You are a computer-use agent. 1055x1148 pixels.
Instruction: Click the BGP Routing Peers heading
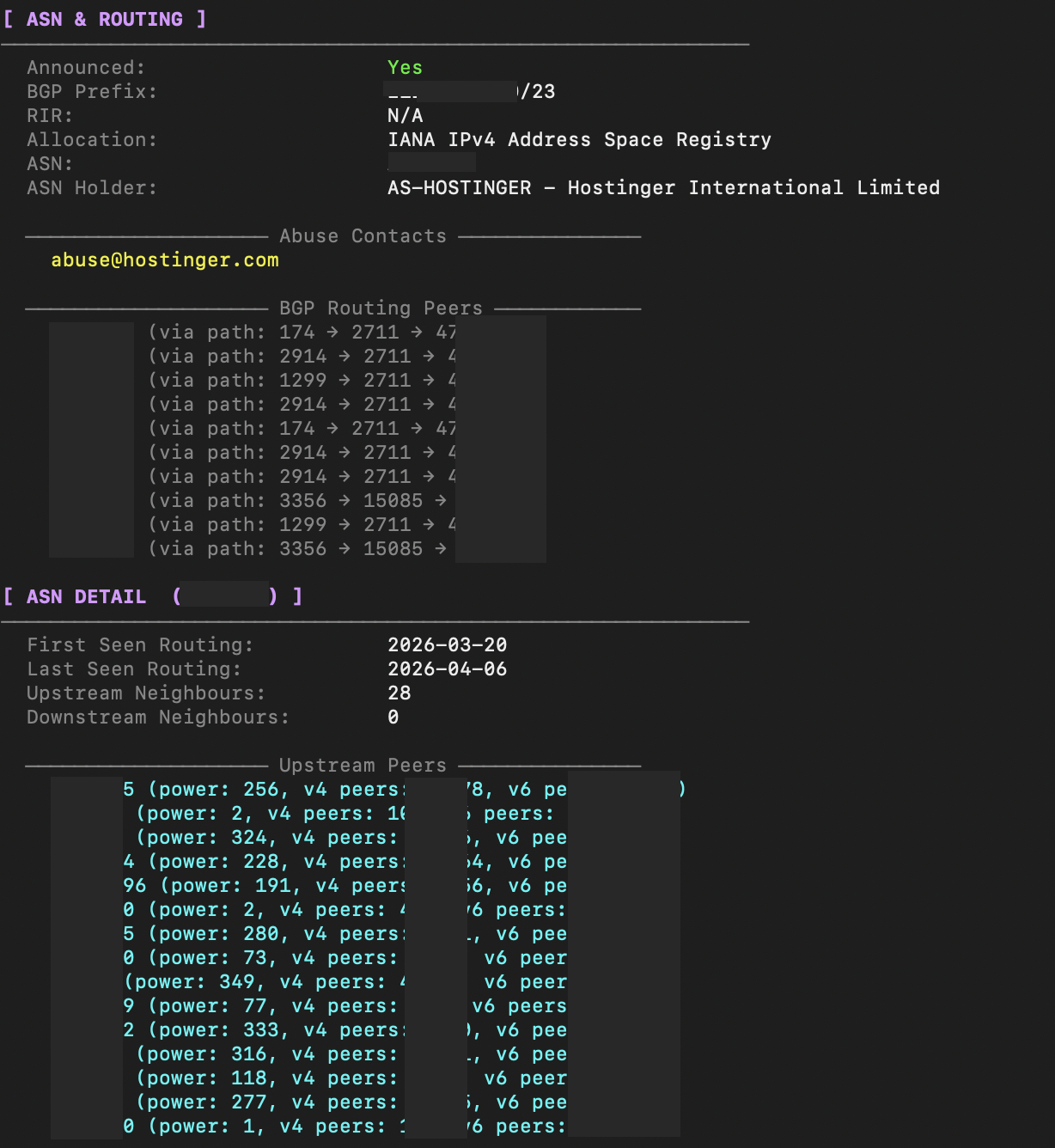pos(381,308)
